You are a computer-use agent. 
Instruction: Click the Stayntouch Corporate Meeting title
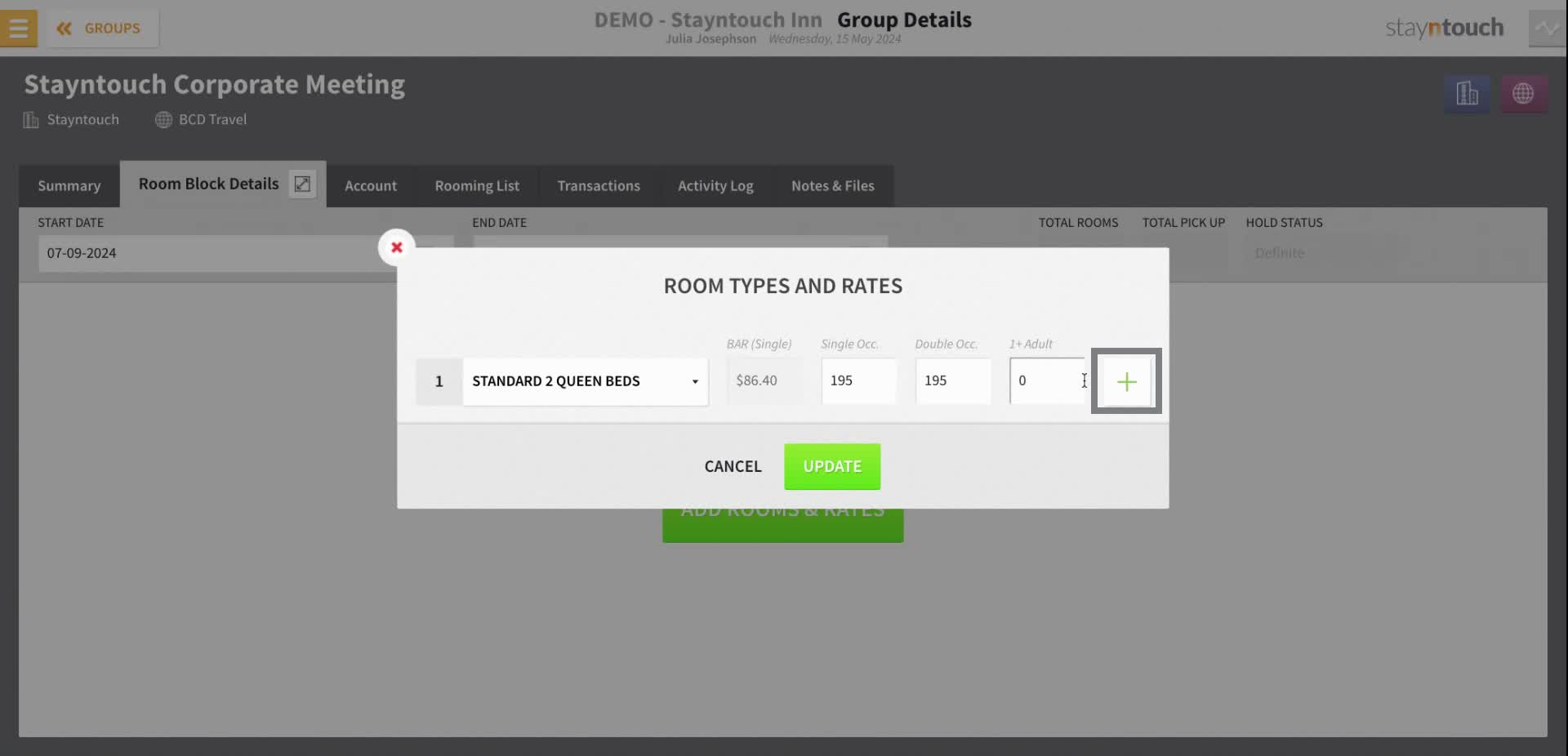[214, 85]
